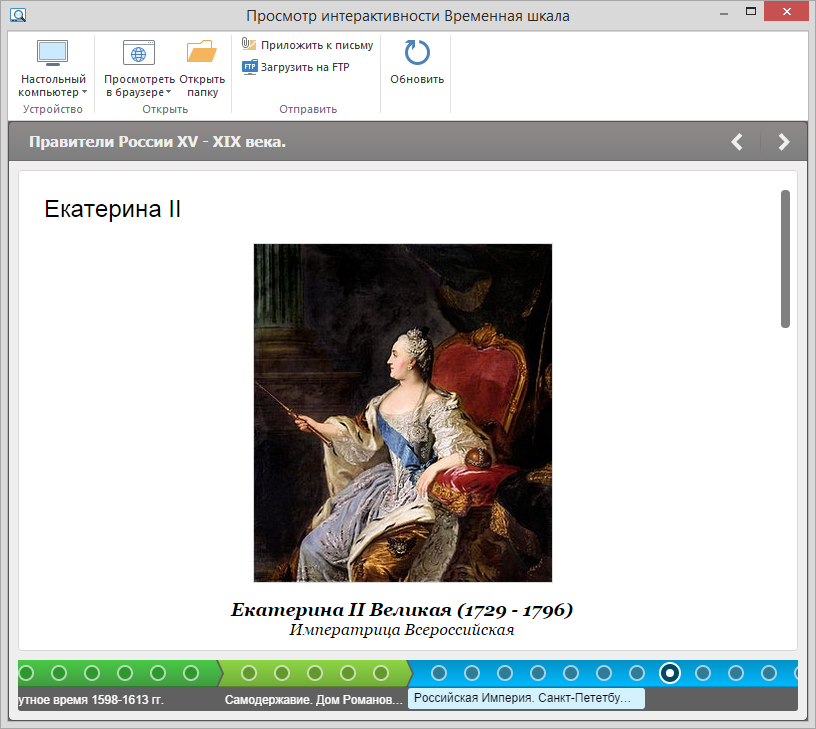The height and width of the screenshot is (729, 816).
Task: Open the Просмотреть в браузере dropdown
Action: coord(139,68)
